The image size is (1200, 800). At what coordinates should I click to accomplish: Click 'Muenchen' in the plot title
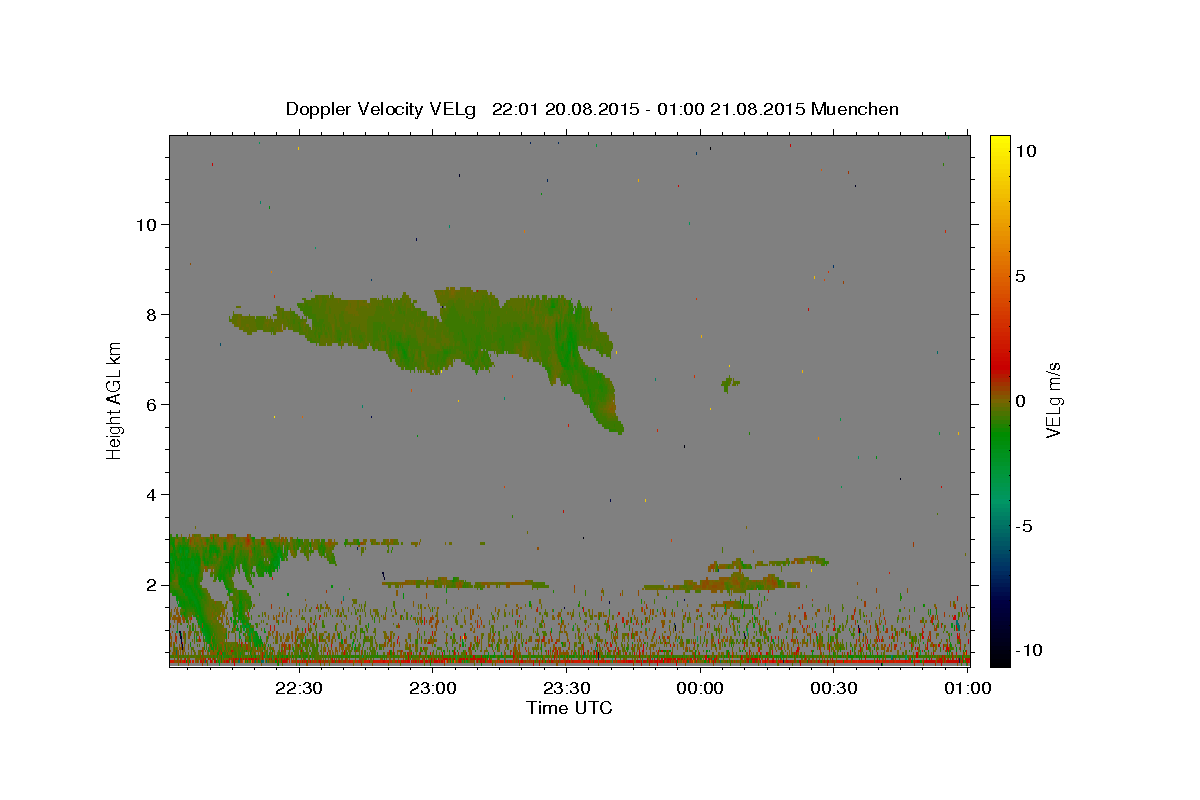(x=856, y=109)
